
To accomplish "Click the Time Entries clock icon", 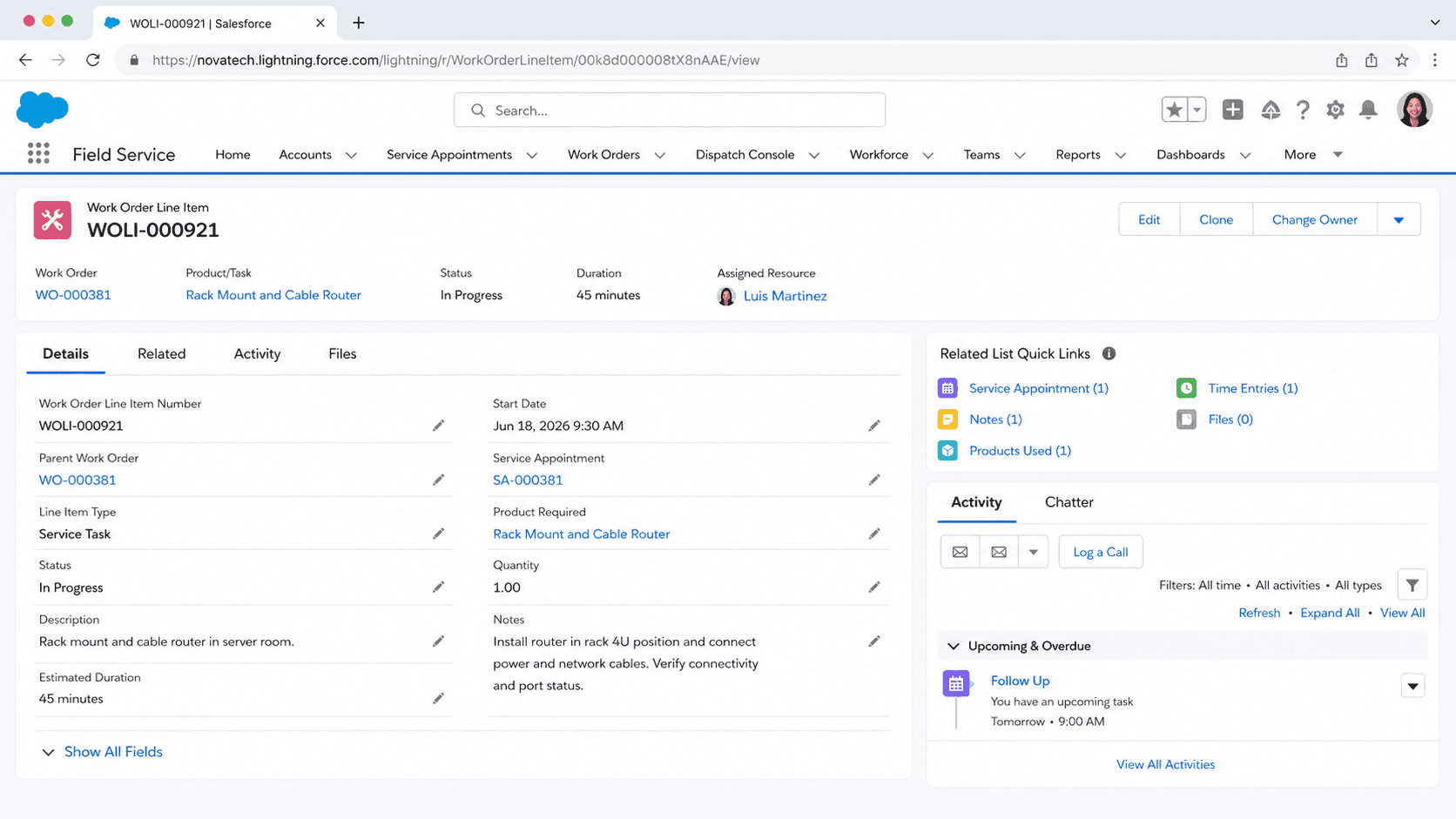I will coord(1186,388).
